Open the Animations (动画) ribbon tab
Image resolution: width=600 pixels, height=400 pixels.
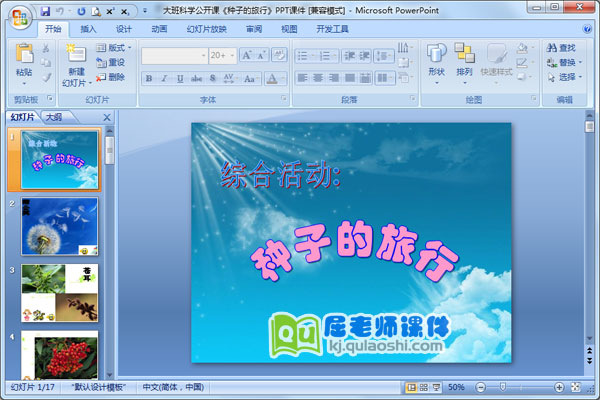[159, 29]
